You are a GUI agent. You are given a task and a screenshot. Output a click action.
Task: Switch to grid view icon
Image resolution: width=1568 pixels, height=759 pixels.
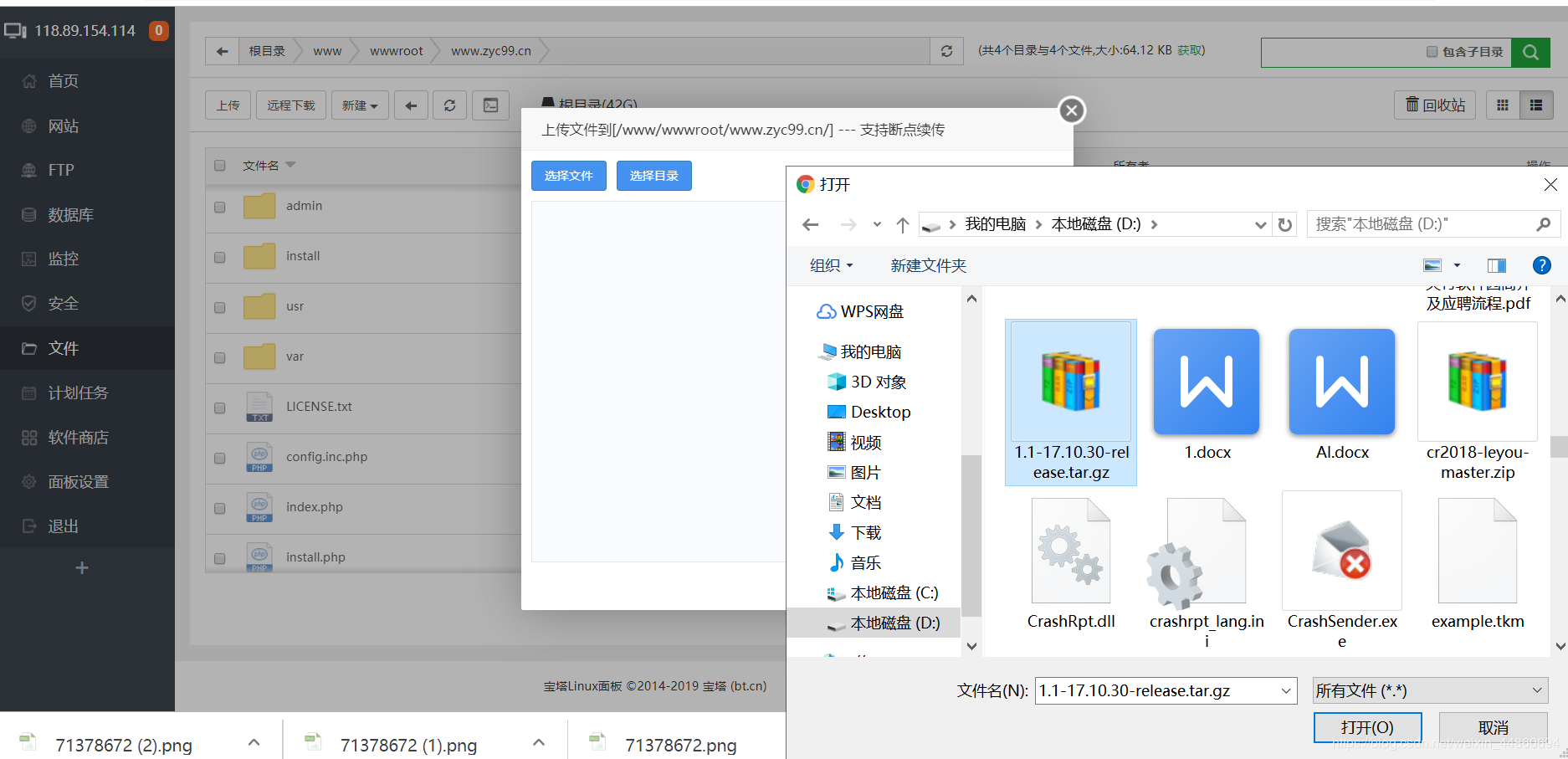point(1503,105)
